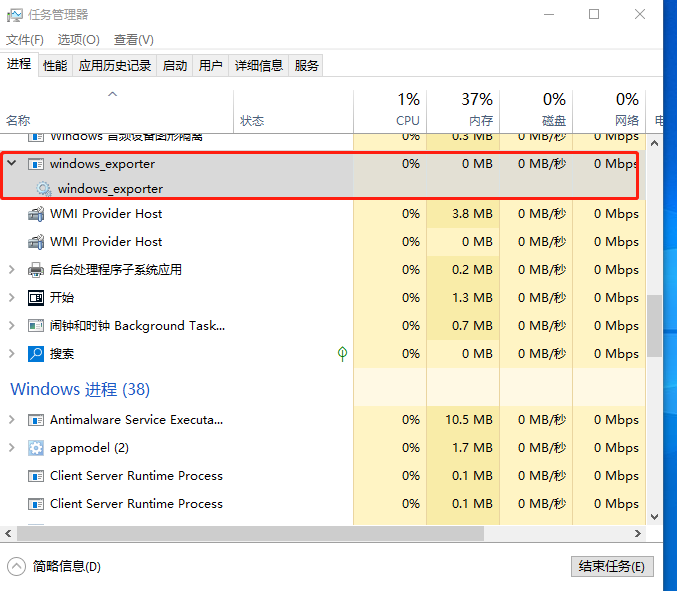Click the 结束任务(E) button
The height and width of the screenshot is (591, 677).
[x=612, y=566]
